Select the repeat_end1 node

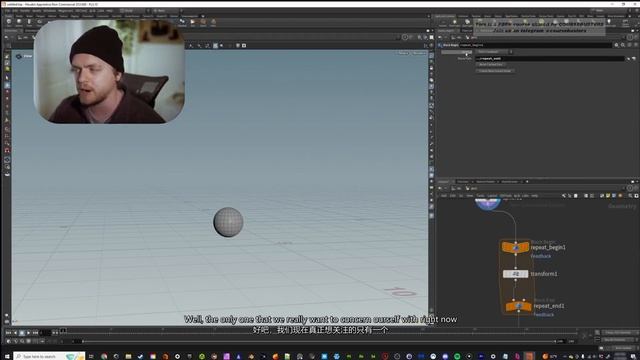click(x=518, y=306)
